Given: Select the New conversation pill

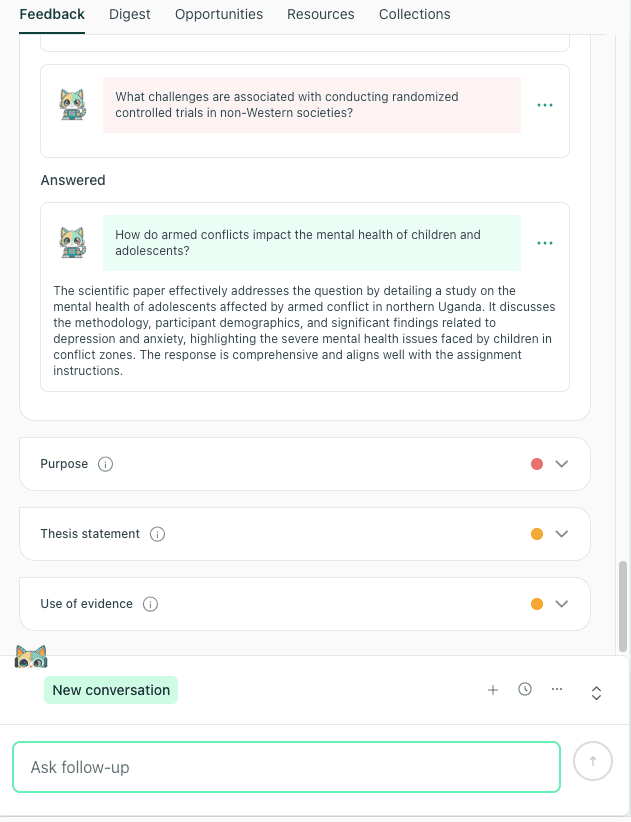Looking at the screenshot, I should pos(110,689).
